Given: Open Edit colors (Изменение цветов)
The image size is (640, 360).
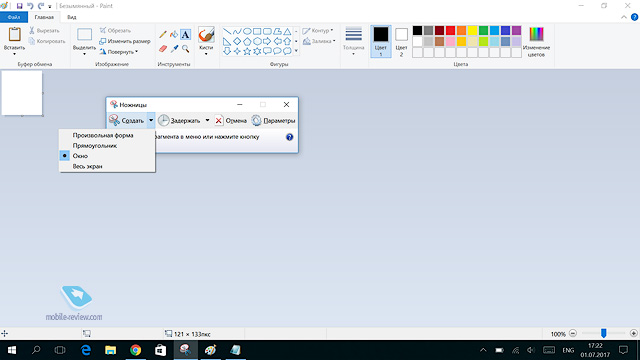Looking at the screenshot, I should pyautogui.click(x=536, y=42).
